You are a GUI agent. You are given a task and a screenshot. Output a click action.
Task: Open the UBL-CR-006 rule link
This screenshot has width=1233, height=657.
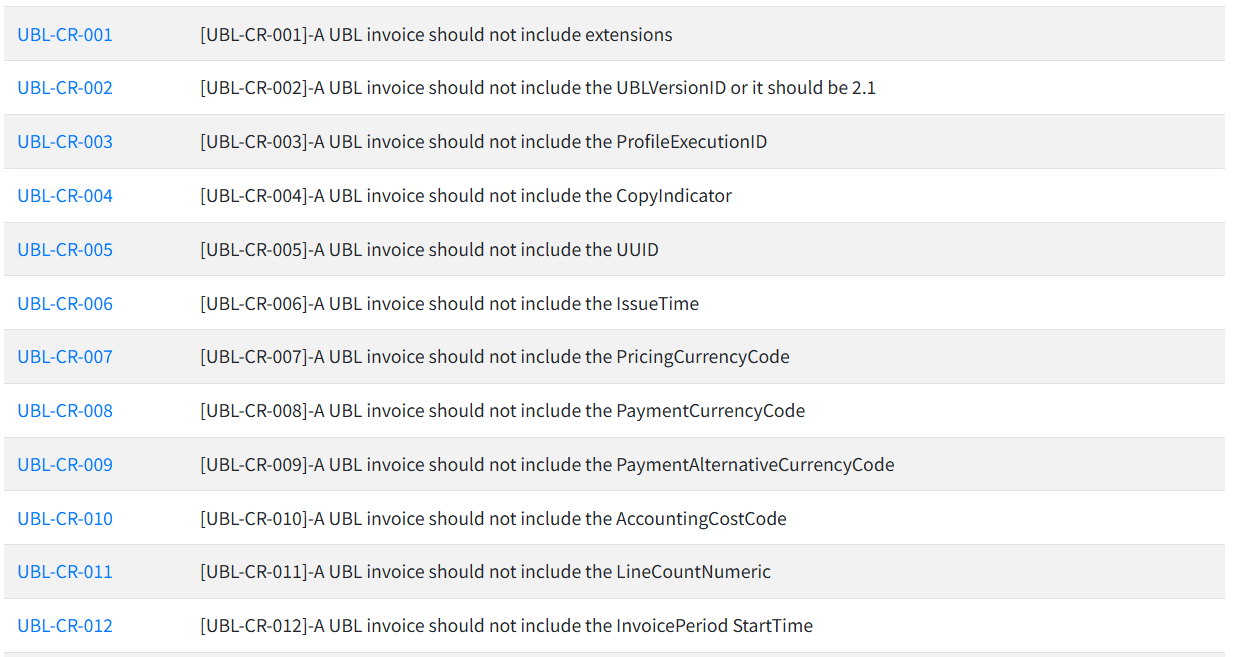(x=65, y=304)
